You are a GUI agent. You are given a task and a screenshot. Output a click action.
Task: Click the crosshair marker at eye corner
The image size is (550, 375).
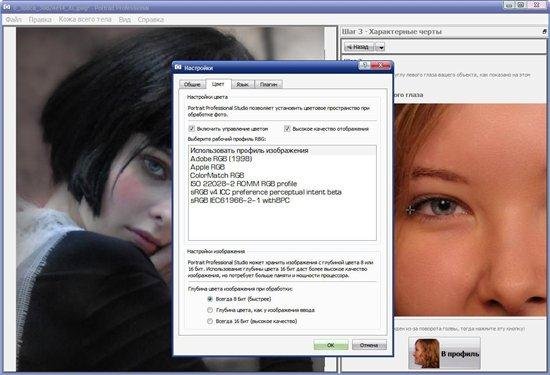coord(411,210)
